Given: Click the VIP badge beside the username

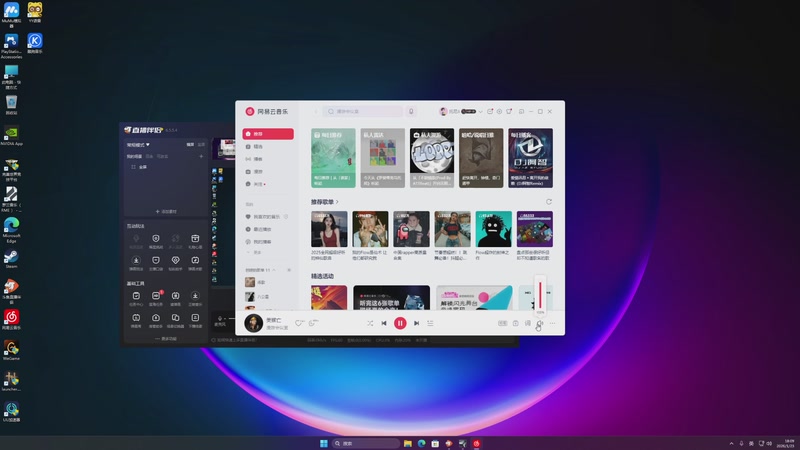Looking at the screenshot, I should coord(469,111).
